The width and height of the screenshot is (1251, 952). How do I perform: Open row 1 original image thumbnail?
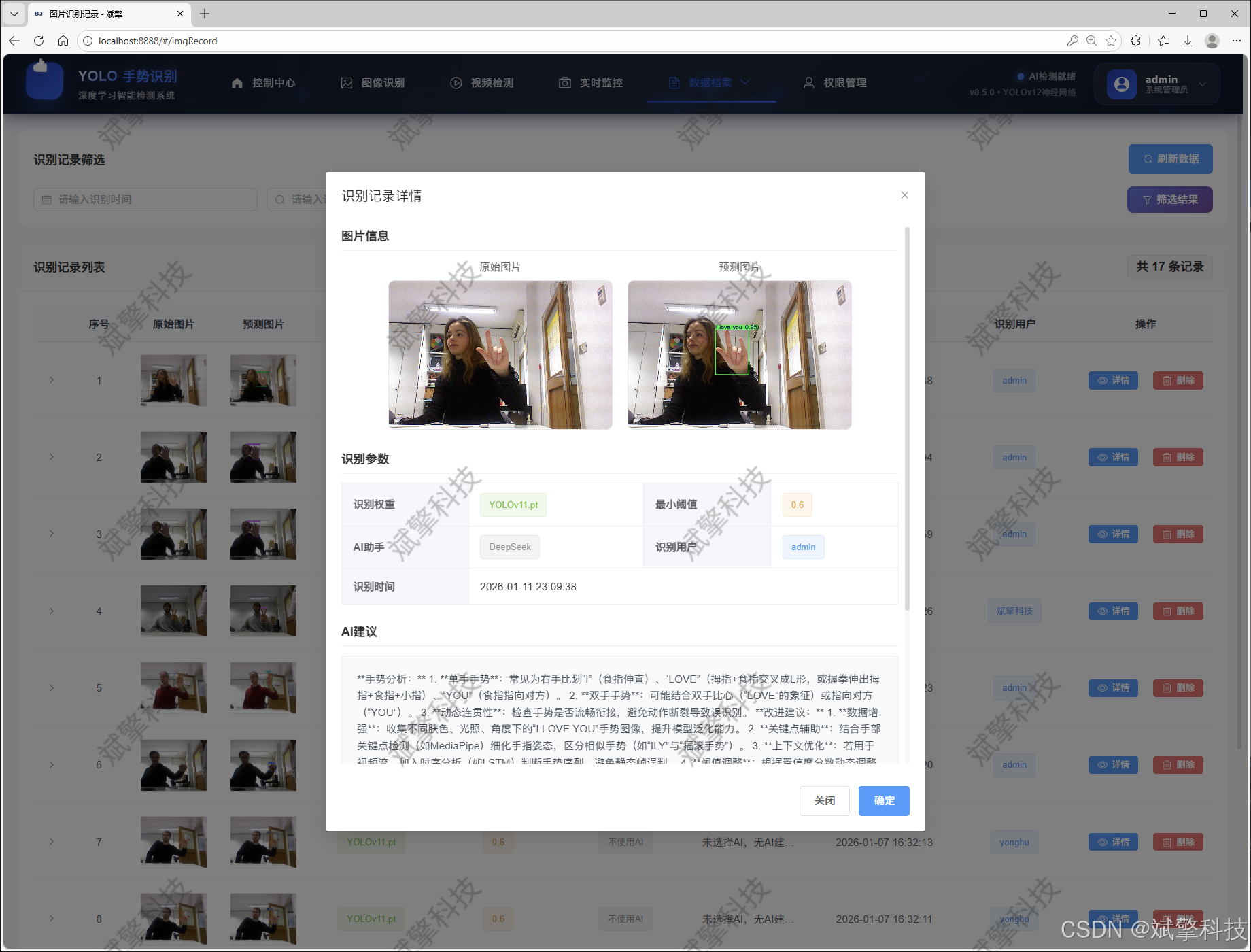pyautogui.click(x=173, y=380)
